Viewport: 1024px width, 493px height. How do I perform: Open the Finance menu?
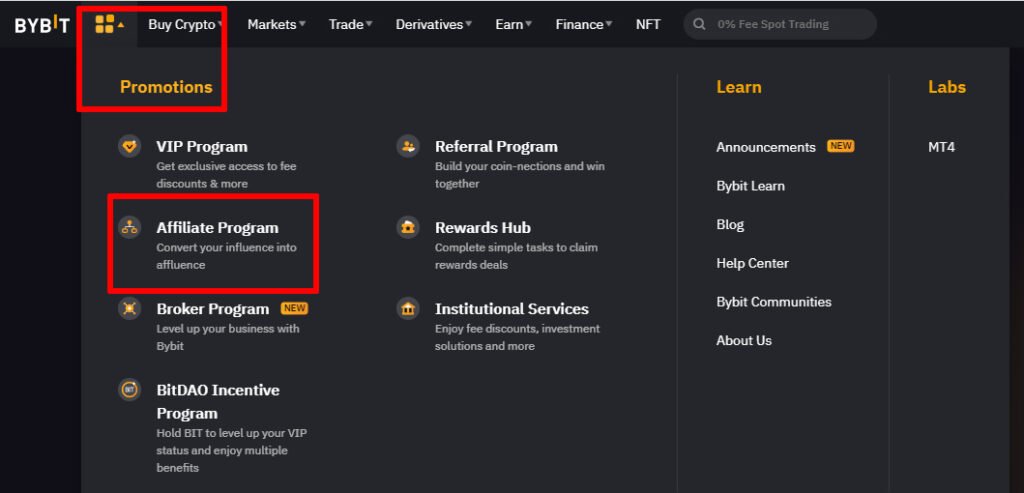pyautogui.click(x=584, y=24)
